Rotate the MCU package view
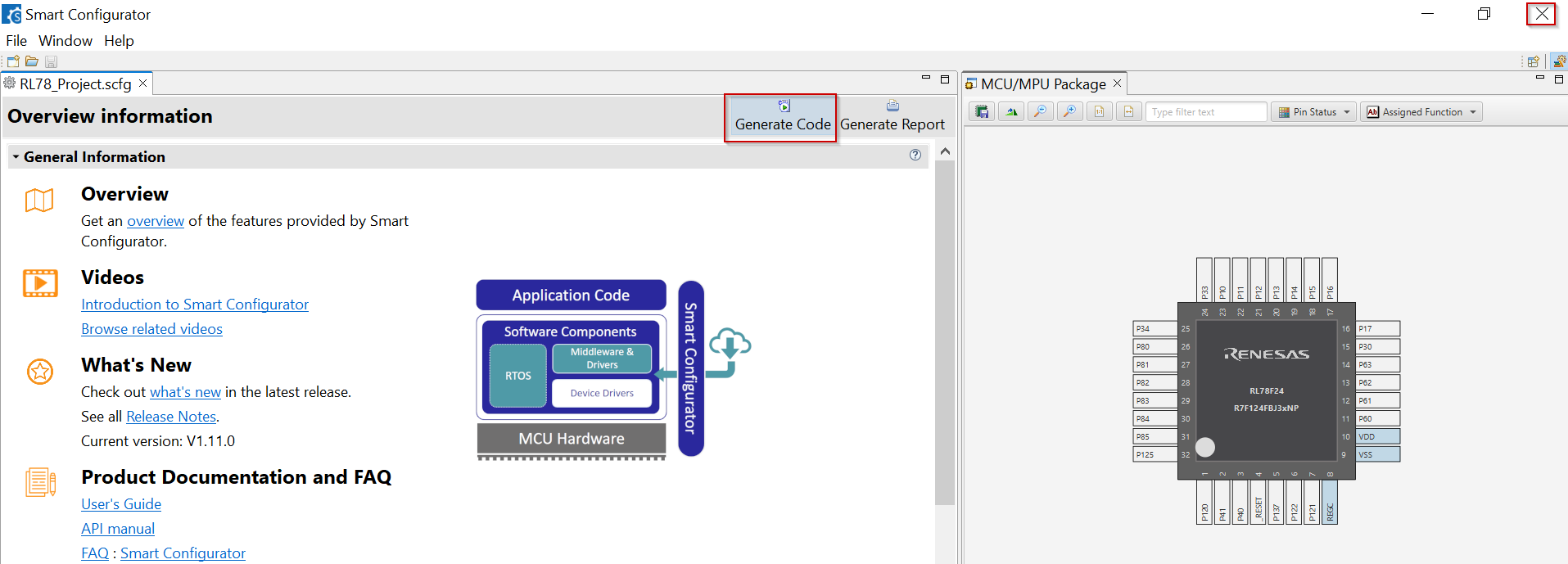This screenshot has height=564, width=1568. pos(1011,112)
